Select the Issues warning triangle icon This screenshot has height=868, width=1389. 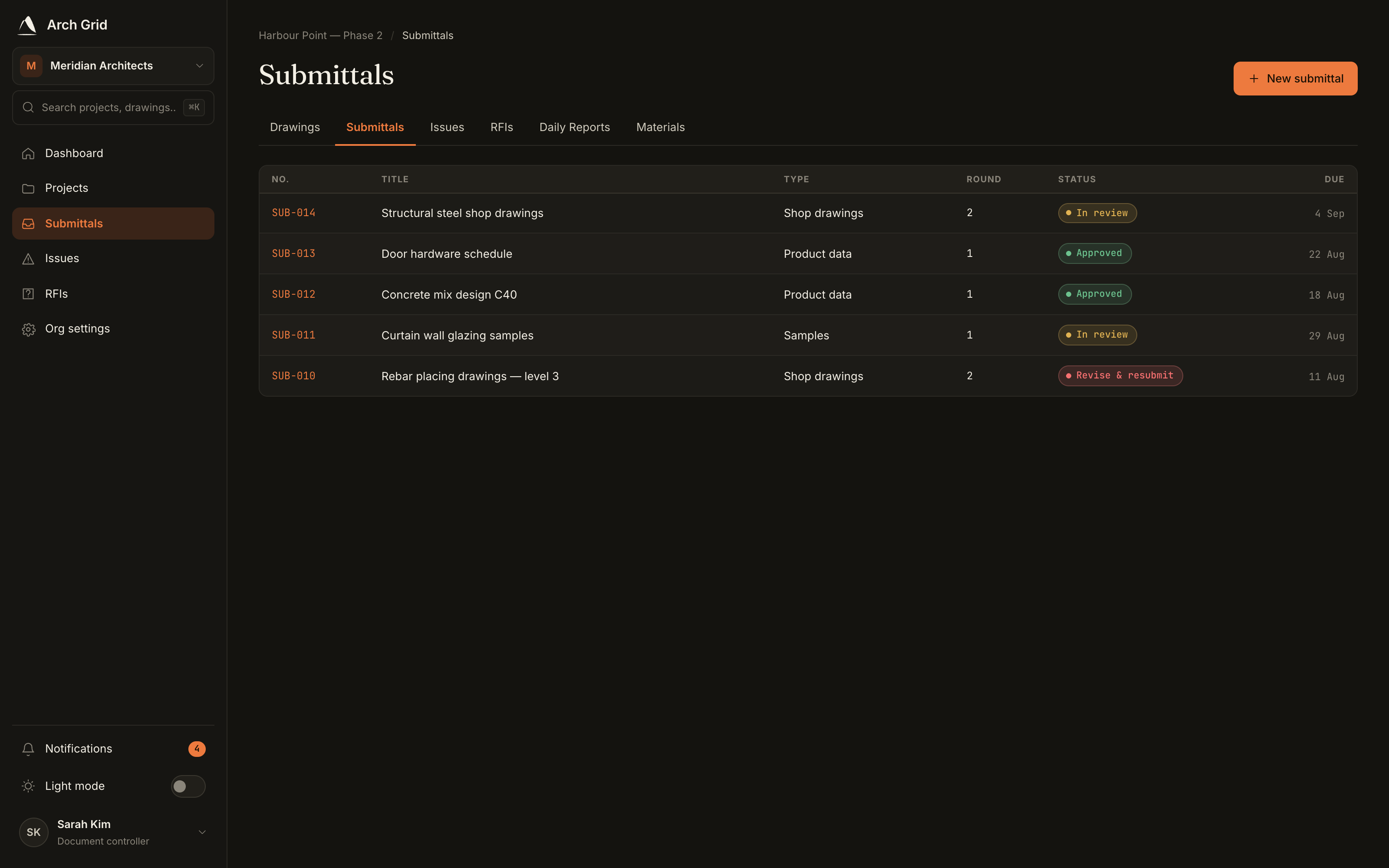28,259
